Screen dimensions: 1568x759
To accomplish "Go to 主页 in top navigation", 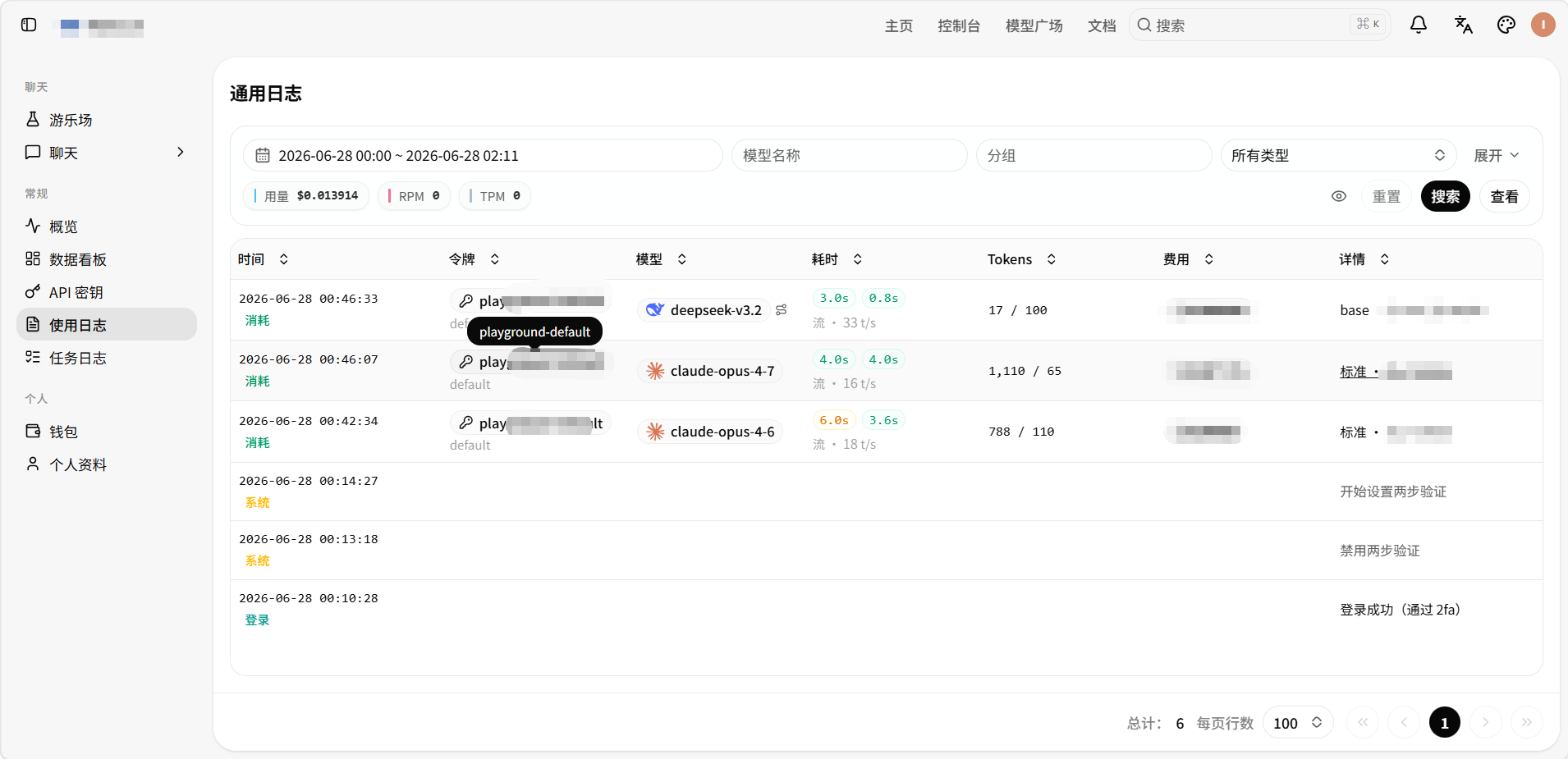I will coord(899,25).
